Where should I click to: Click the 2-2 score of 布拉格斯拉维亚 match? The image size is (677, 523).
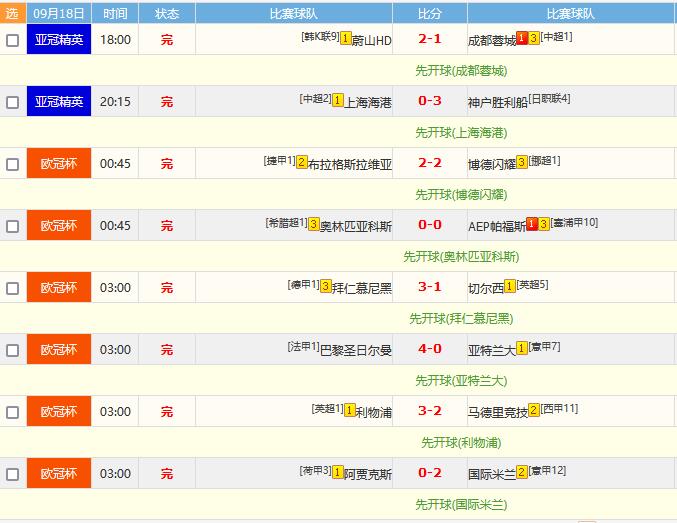(x=430, y=163)
